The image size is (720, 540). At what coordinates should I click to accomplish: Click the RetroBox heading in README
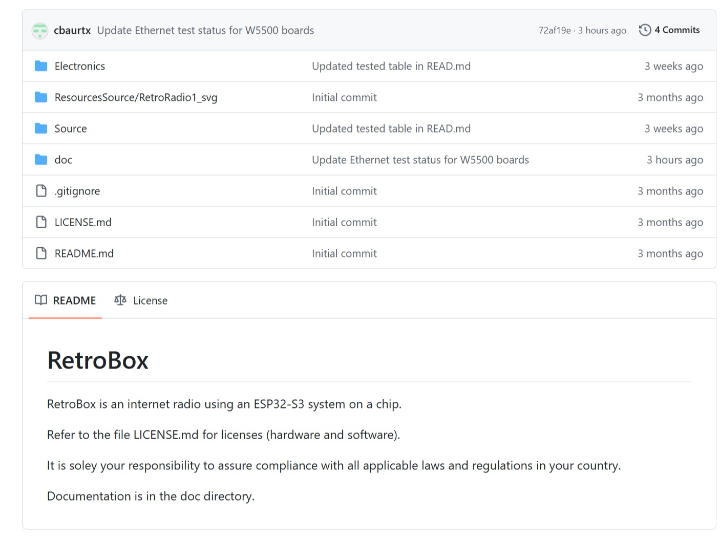point(98,360)
